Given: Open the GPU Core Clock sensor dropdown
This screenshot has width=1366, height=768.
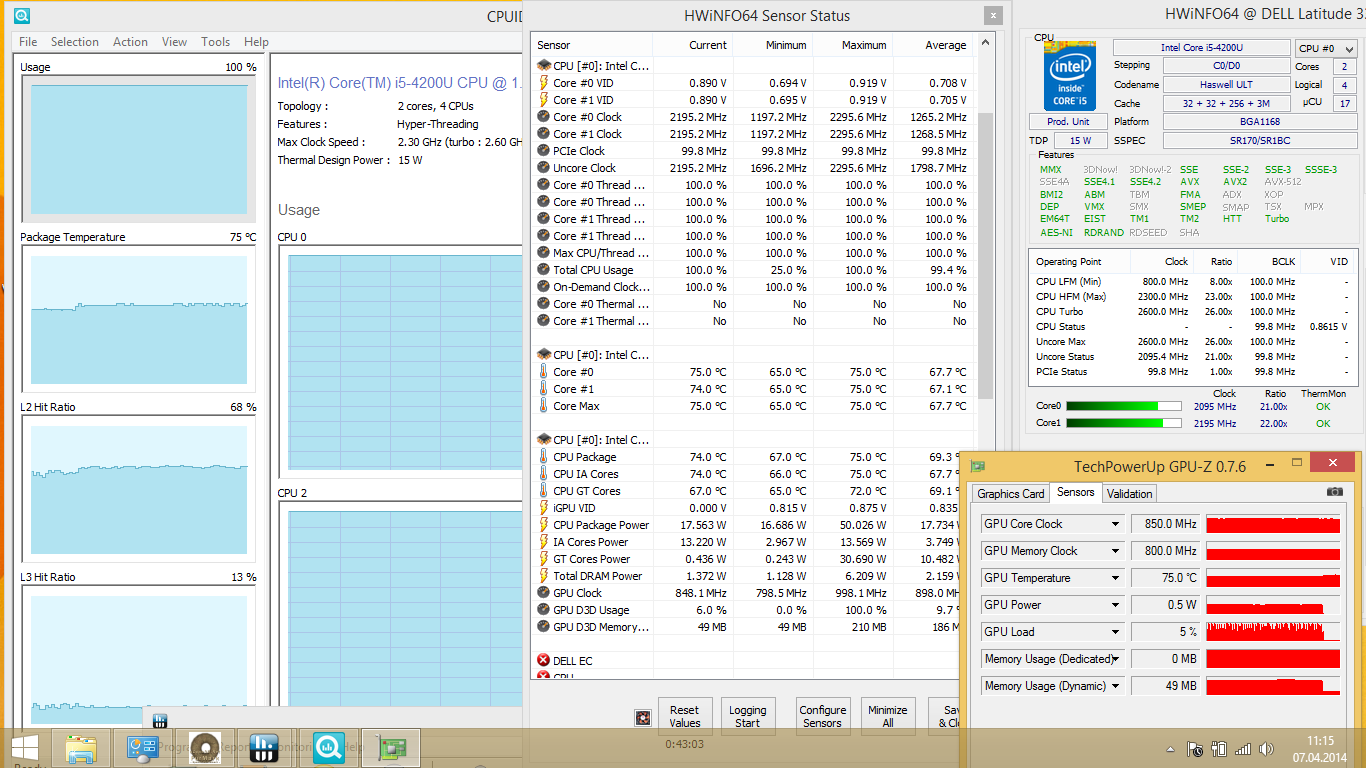Looking at the screenshot, I should pos(1116,524).
